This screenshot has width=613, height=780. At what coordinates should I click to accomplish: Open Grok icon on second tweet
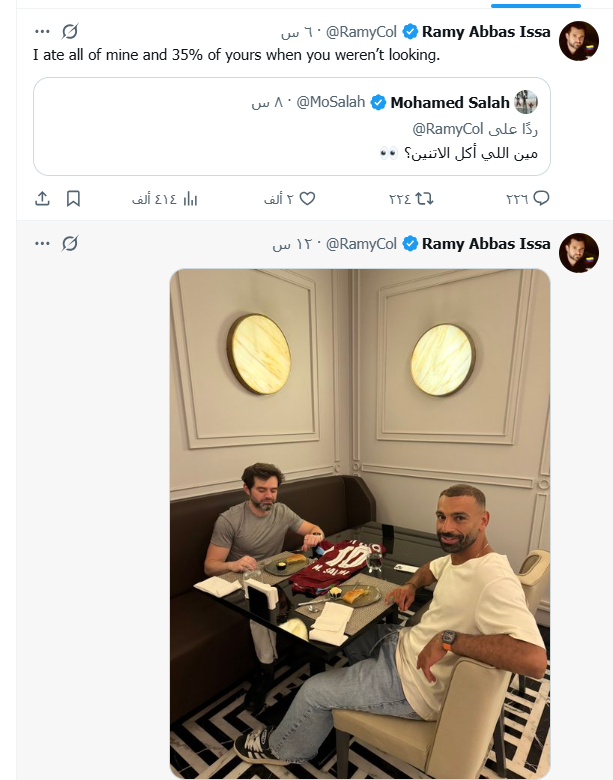70,244
